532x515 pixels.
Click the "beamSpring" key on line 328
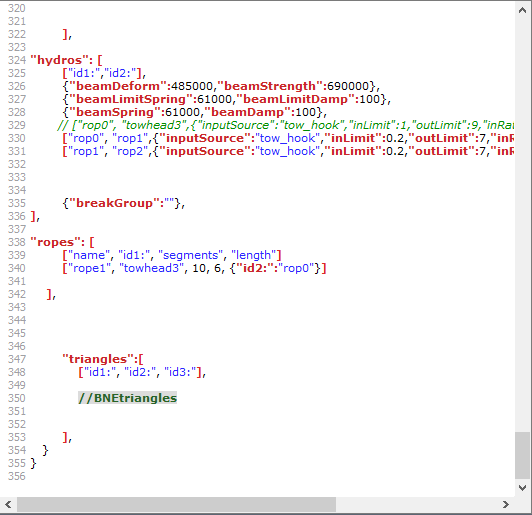pos(115,112)
